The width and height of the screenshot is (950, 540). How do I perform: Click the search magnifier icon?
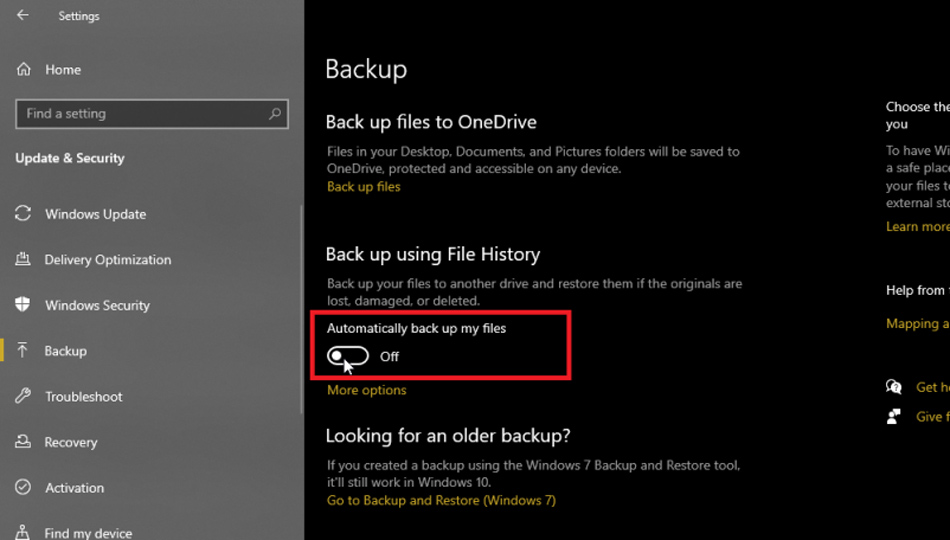(x=275, y=114)
